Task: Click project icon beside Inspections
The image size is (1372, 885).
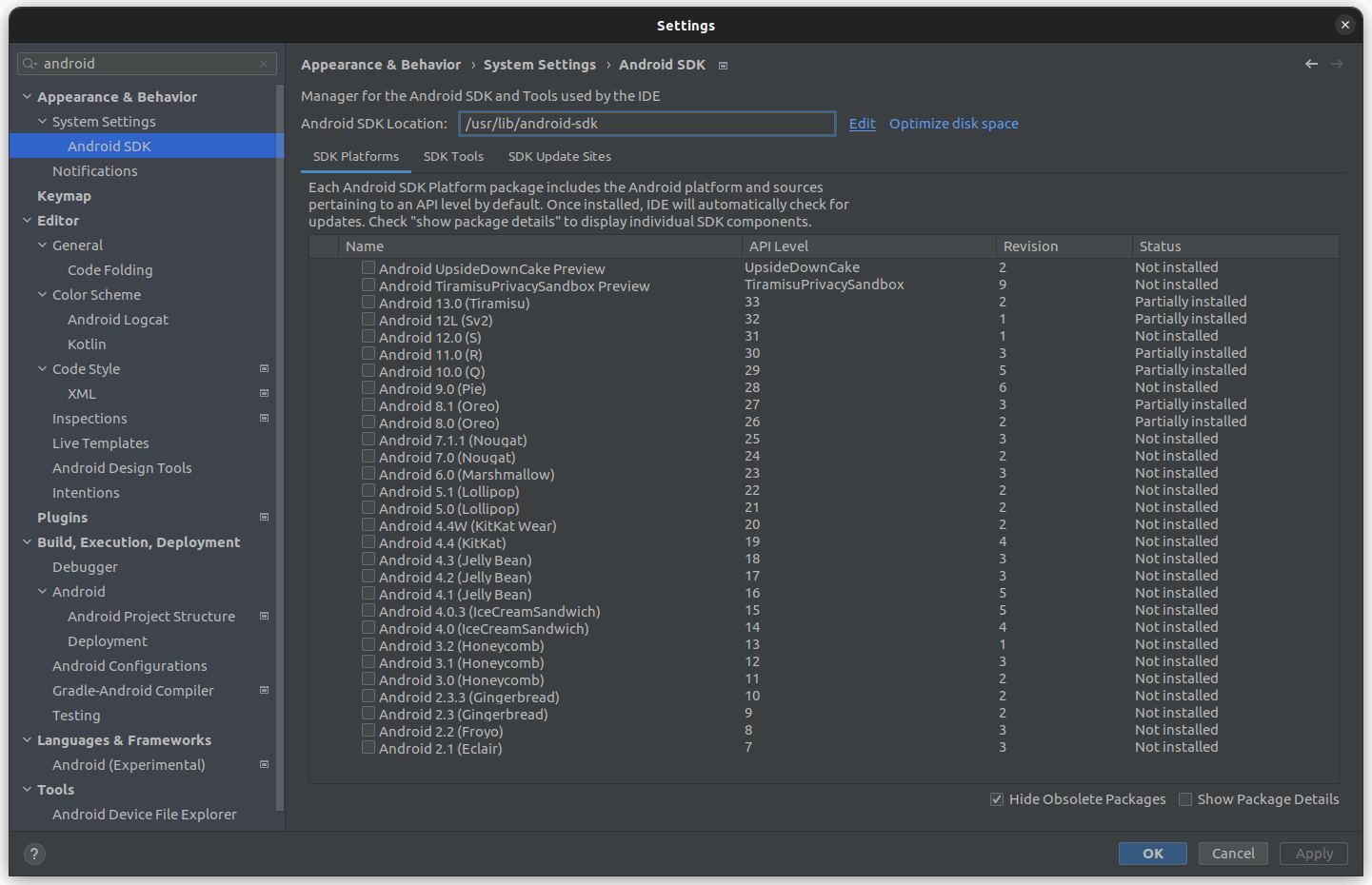Action: tap(265, 418)
